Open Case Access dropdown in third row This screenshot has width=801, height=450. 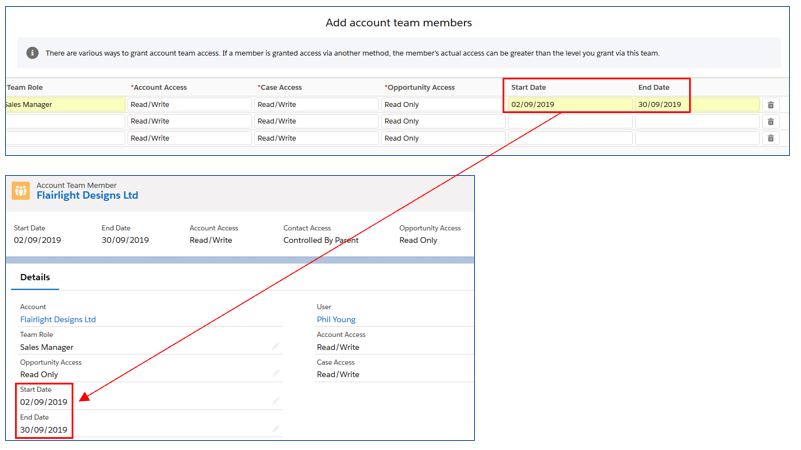pyautogui.click(x=316, y=138)
